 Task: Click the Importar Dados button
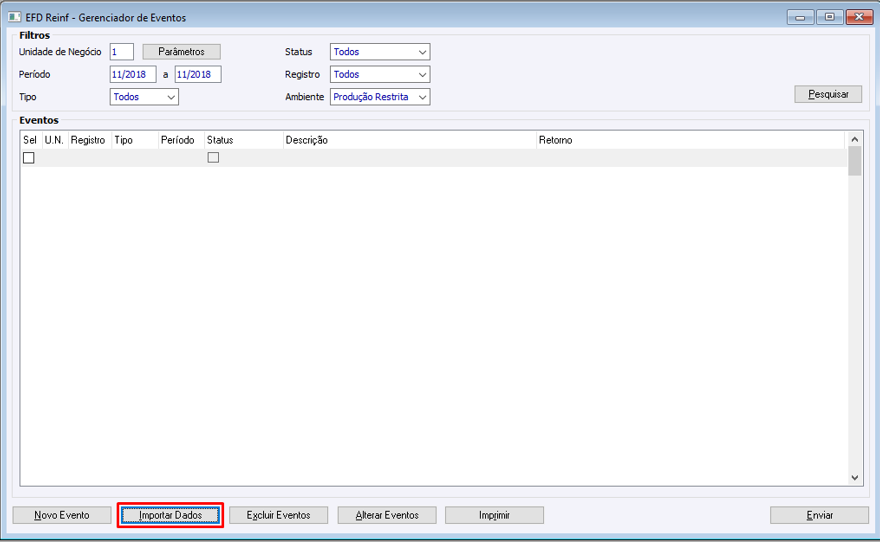click(x=171, y=515)
